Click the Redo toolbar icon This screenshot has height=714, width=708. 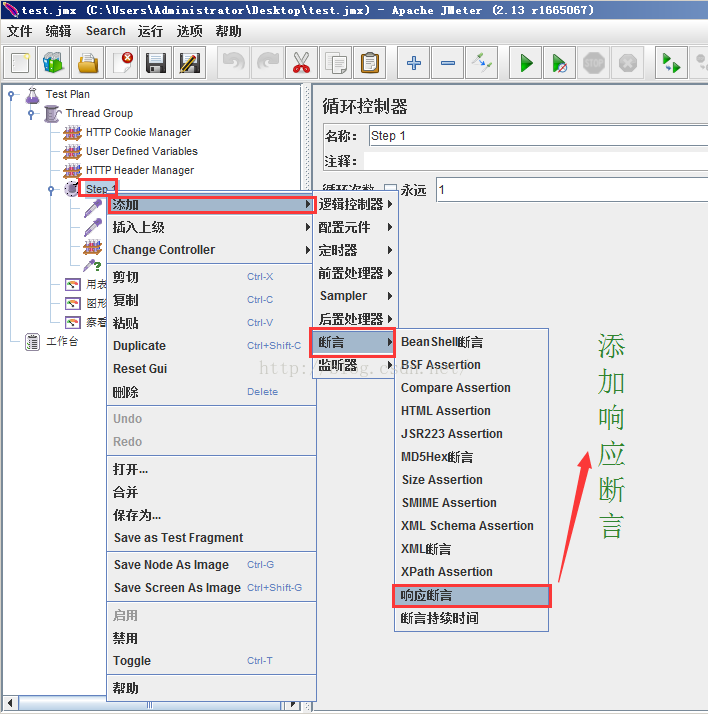[x=268, y=63]
